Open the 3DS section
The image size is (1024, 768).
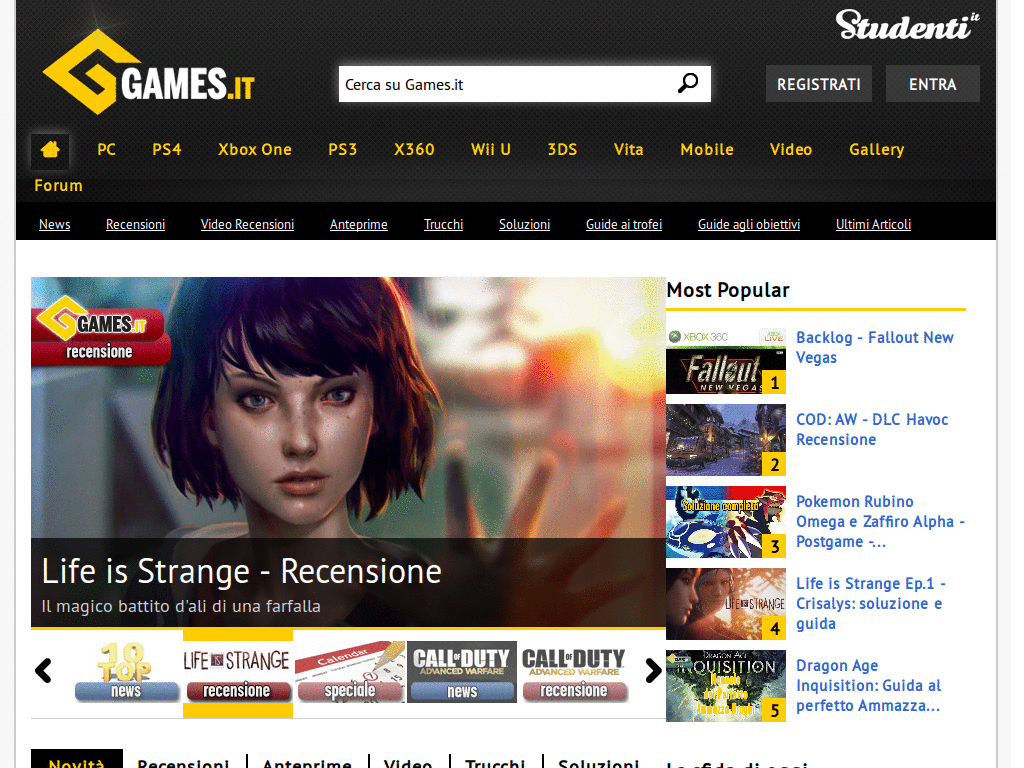(562, 150)
